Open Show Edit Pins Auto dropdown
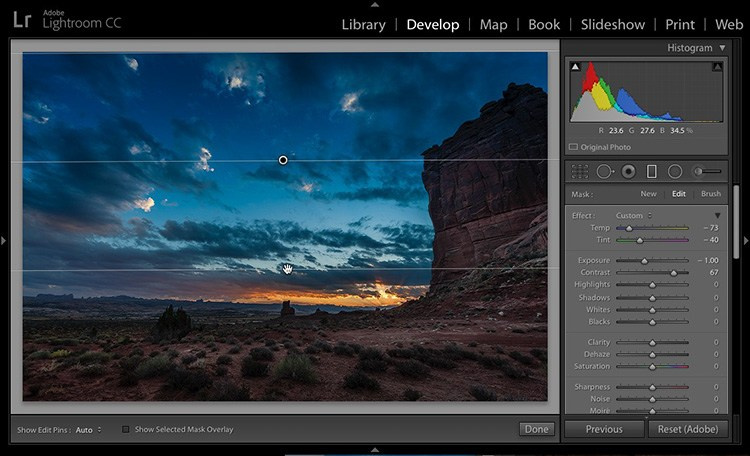Screen dimensions: 750x456 point(86,430)
